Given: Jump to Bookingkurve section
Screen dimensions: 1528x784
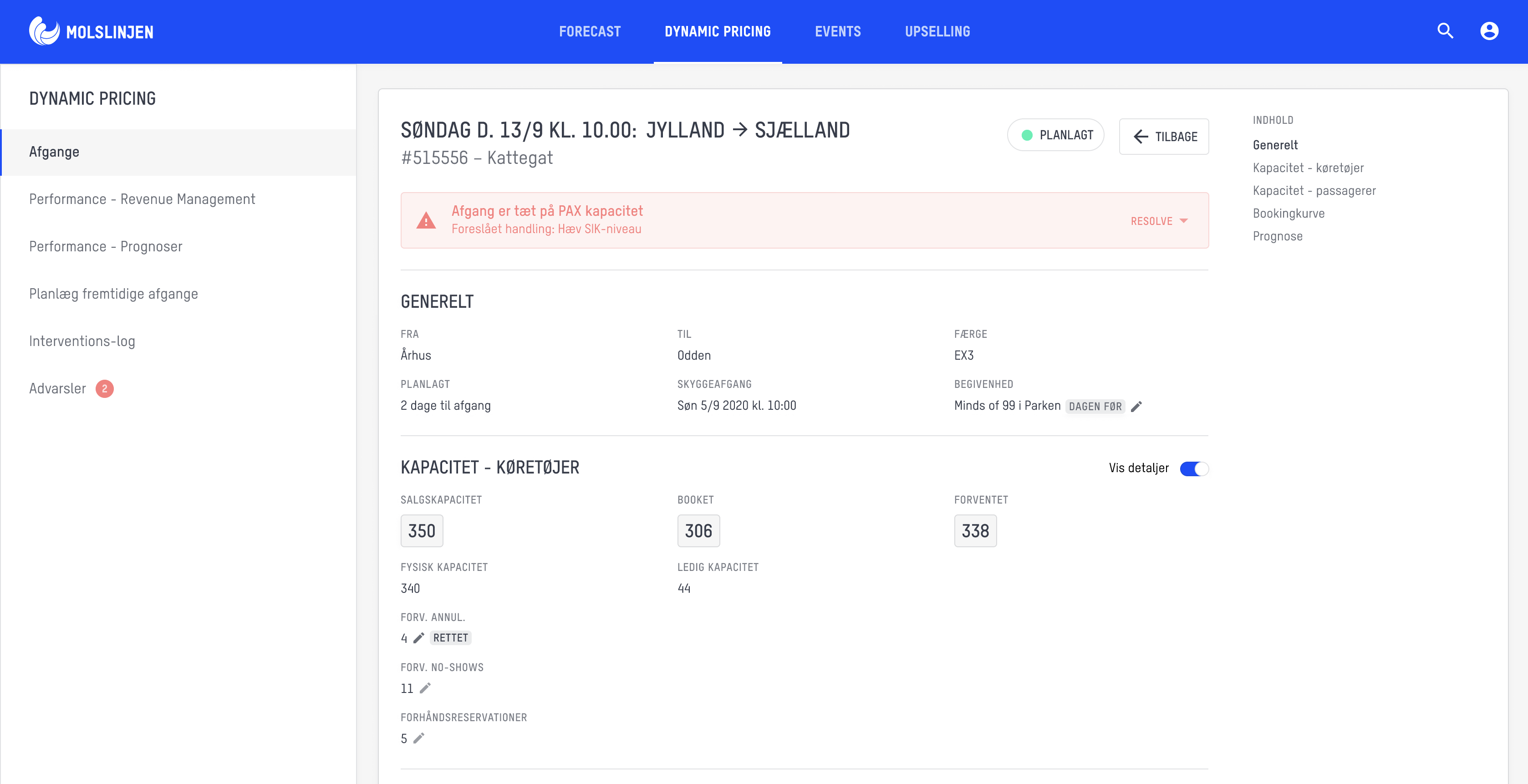Looking at the screenshot, I should coord(1289,214).
